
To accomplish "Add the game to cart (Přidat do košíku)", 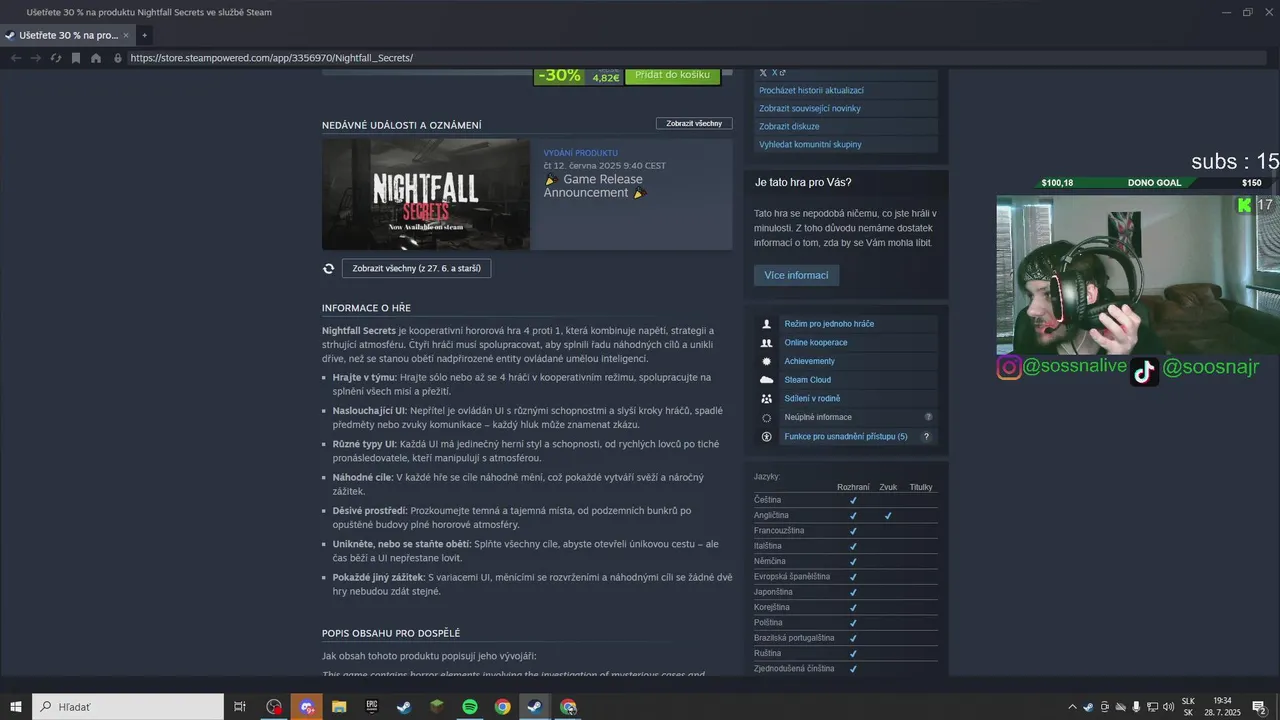I will [x=672, y=75].
